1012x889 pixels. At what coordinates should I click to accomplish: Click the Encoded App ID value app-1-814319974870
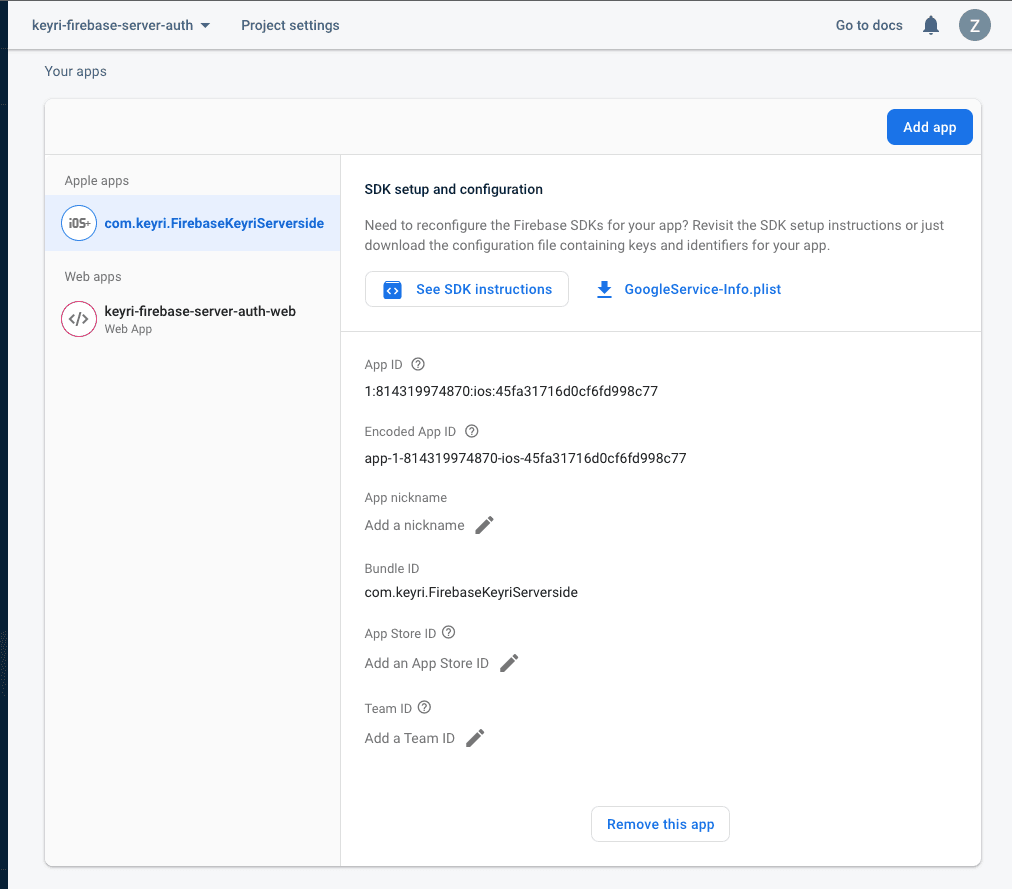pyautogui.click(x=525, y=458)
